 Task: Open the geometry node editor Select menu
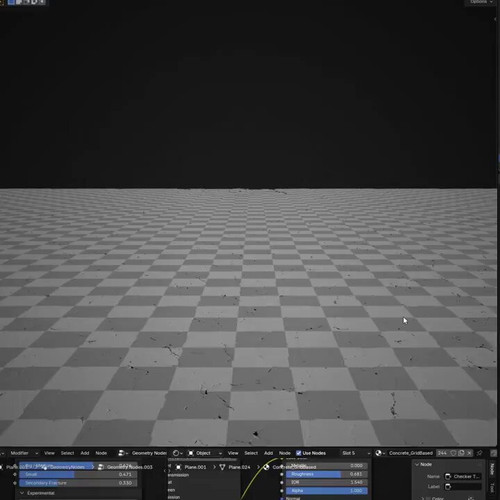67,453
